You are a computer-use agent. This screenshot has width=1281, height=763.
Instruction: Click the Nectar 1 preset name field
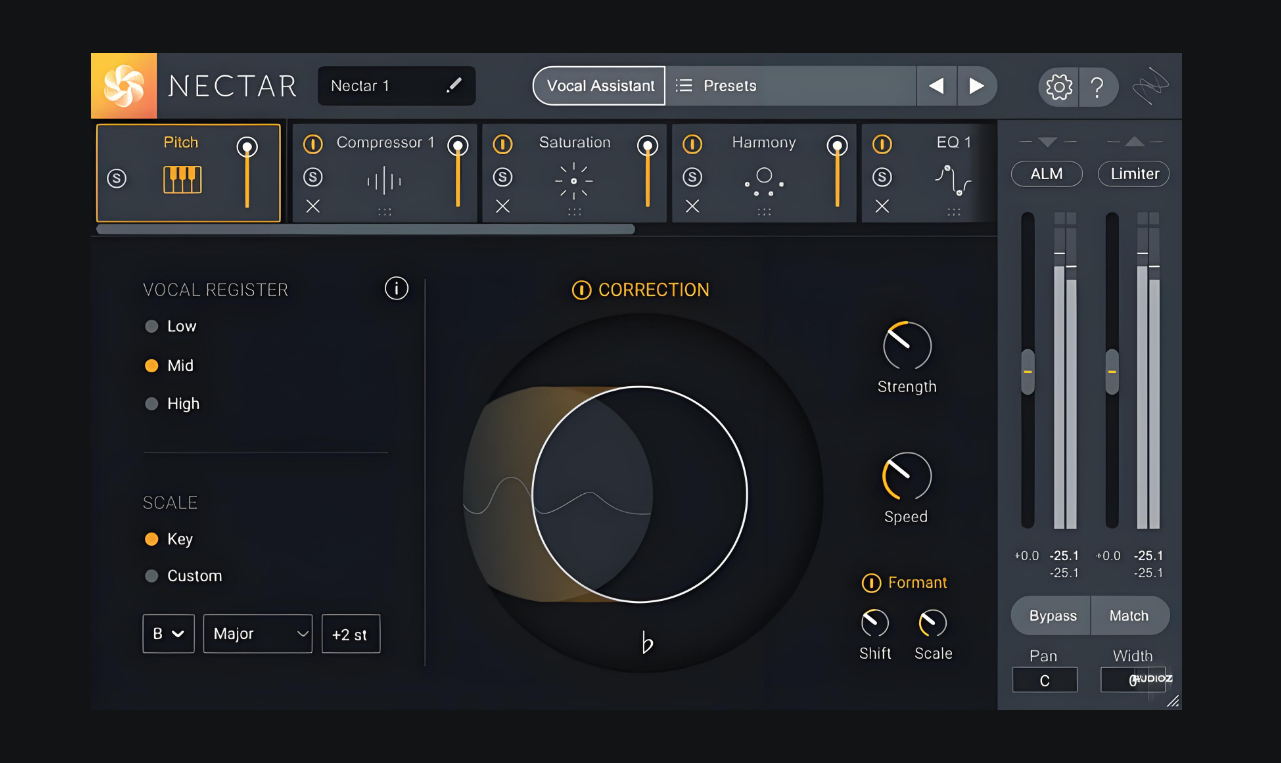[x=397, y=86]
